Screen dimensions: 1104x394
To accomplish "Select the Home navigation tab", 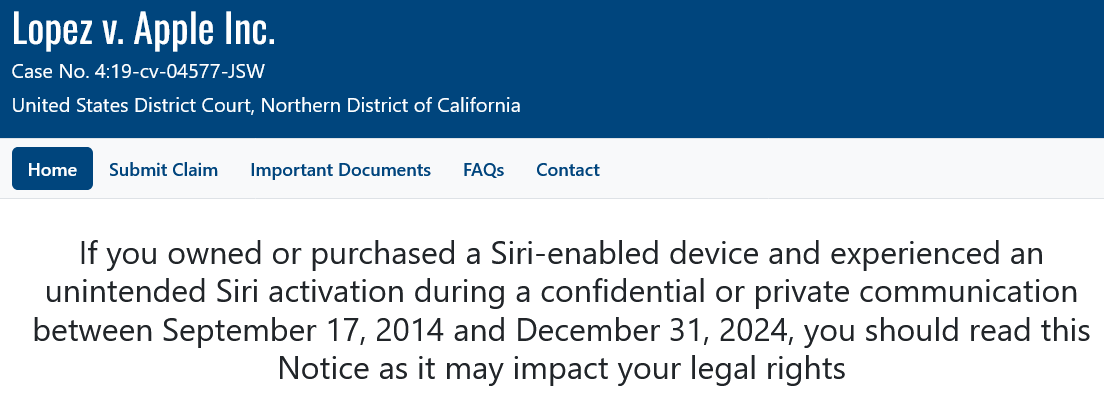I will click(52, 169).
